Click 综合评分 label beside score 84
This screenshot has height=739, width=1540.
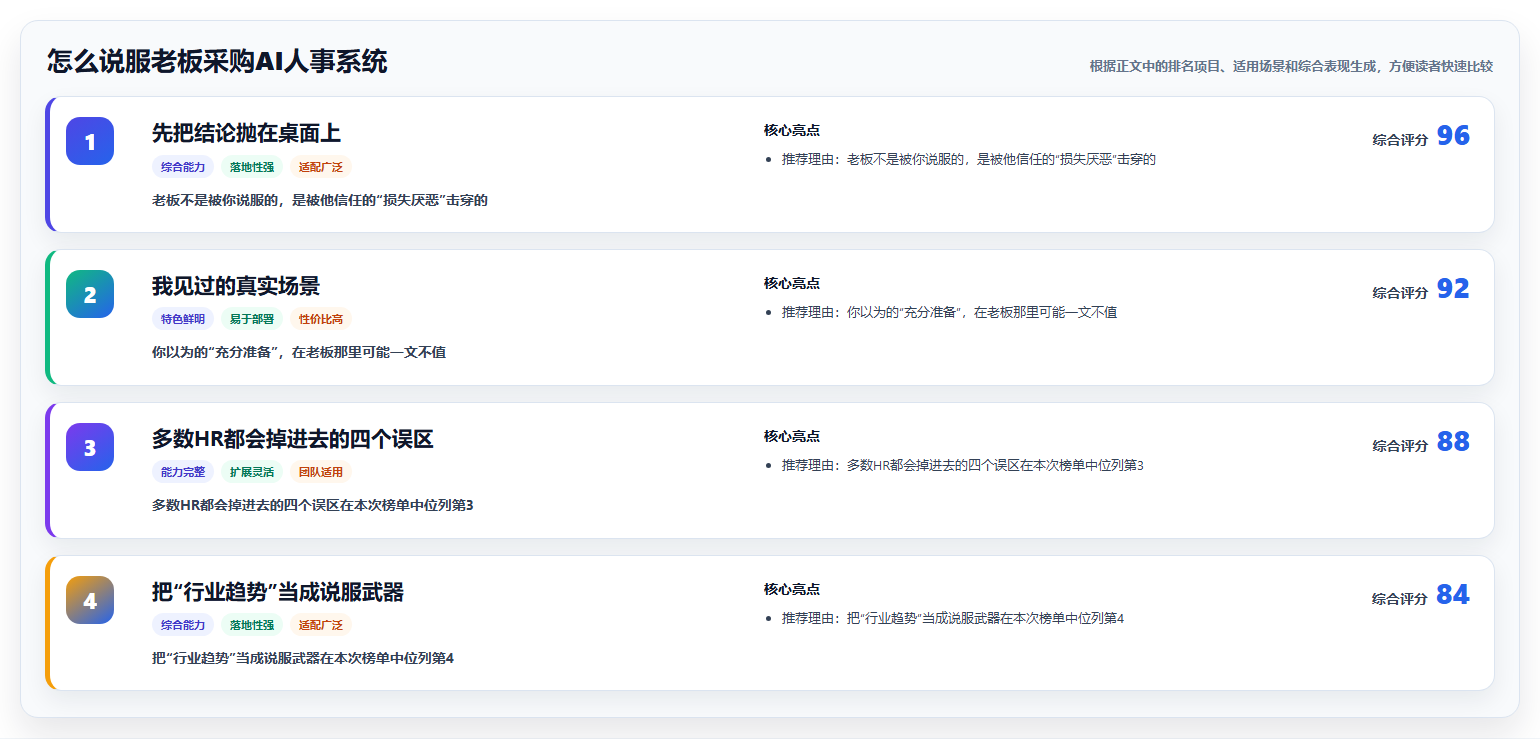coord(1400,599)
